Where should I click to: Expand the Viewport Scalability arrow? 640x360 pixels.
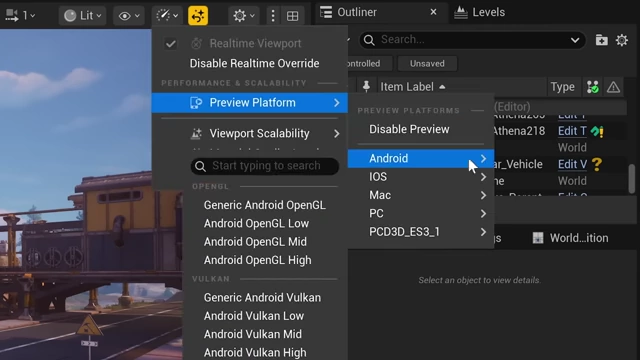(x=337, y=133)
